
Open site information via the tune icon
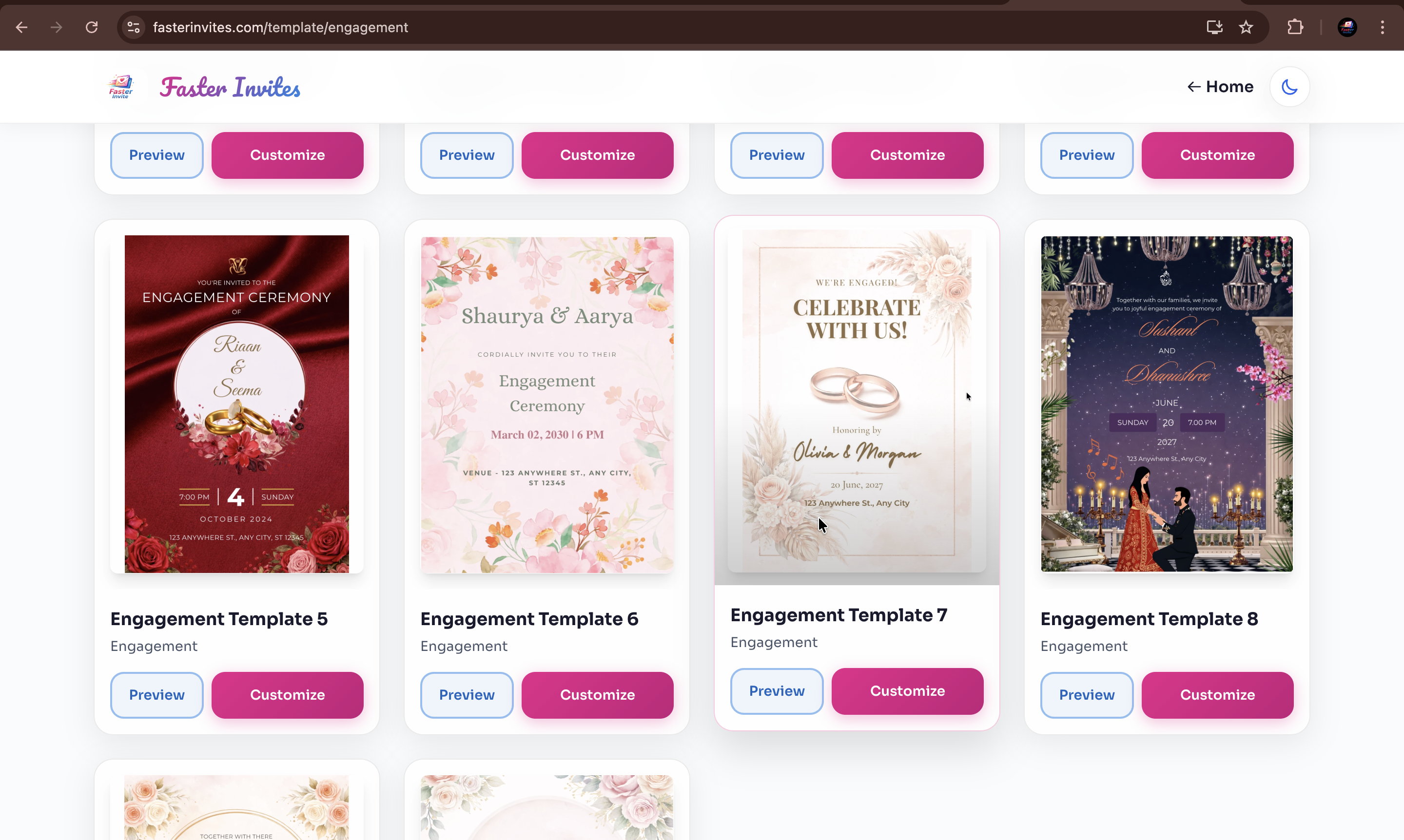point(133,27)
